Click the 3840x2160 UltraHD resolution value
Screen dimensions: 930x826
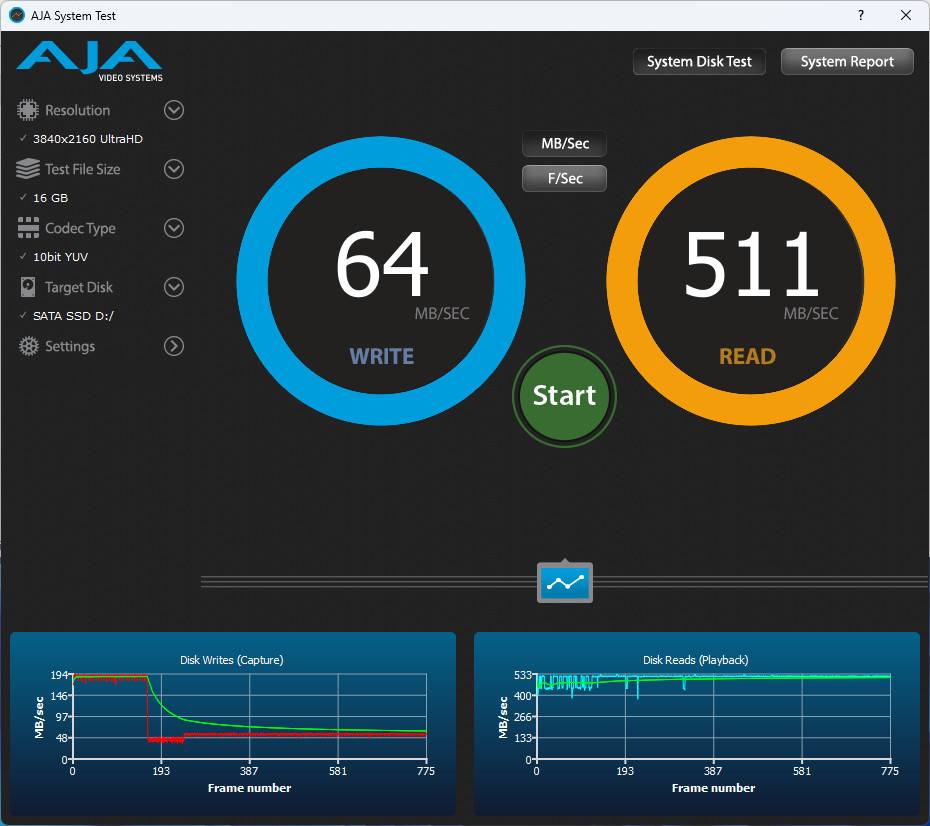[x=88, y=139]
